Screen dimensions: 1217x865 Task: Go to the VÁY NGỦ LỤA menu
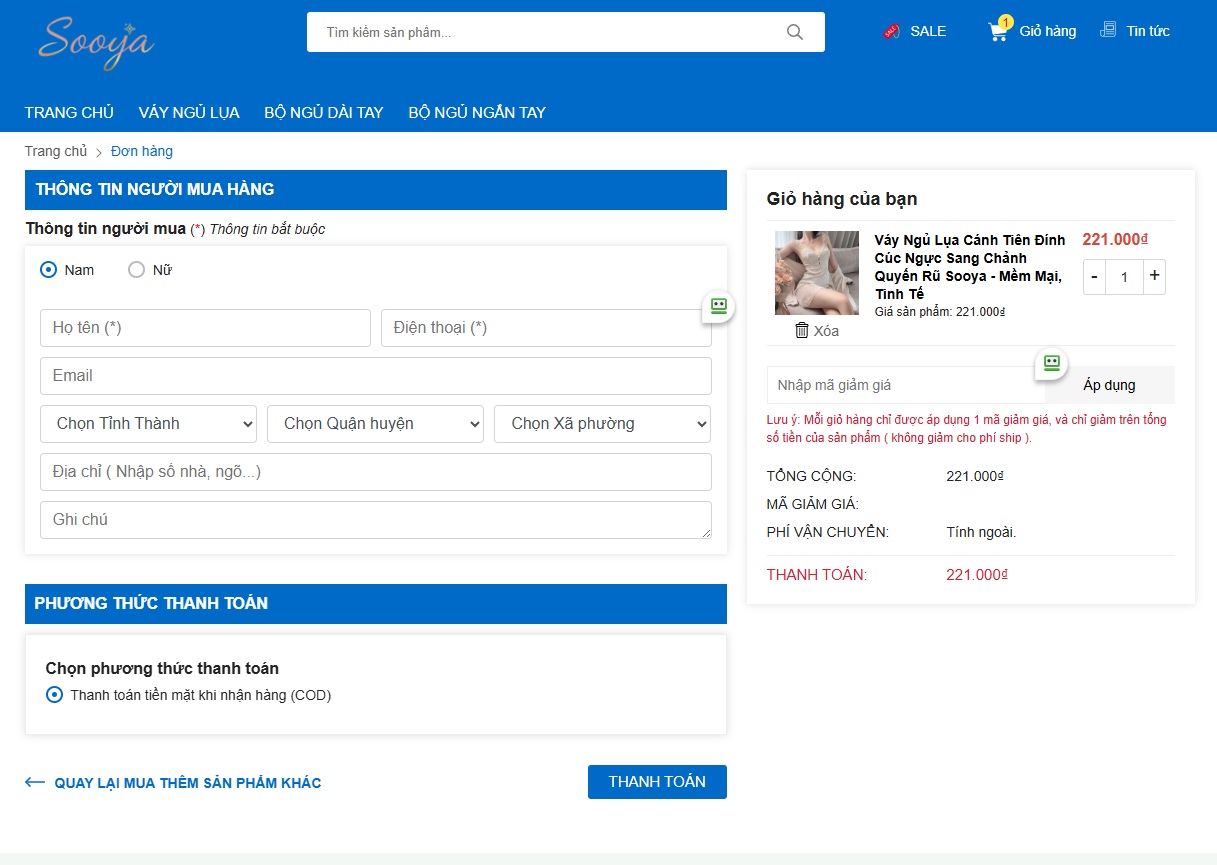(x=189, y=112)
